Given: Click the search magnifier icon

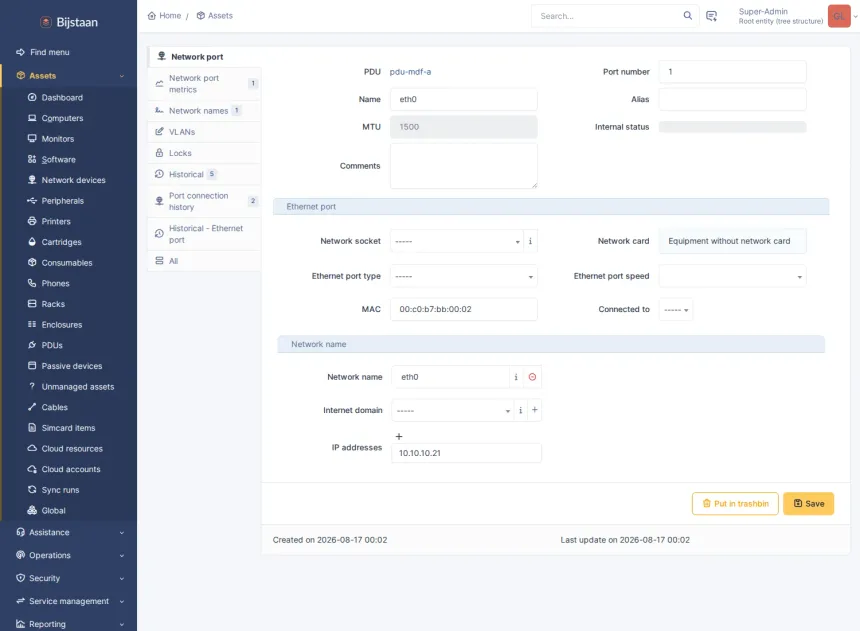Looking at the screenshot, I should pos(687,15).
